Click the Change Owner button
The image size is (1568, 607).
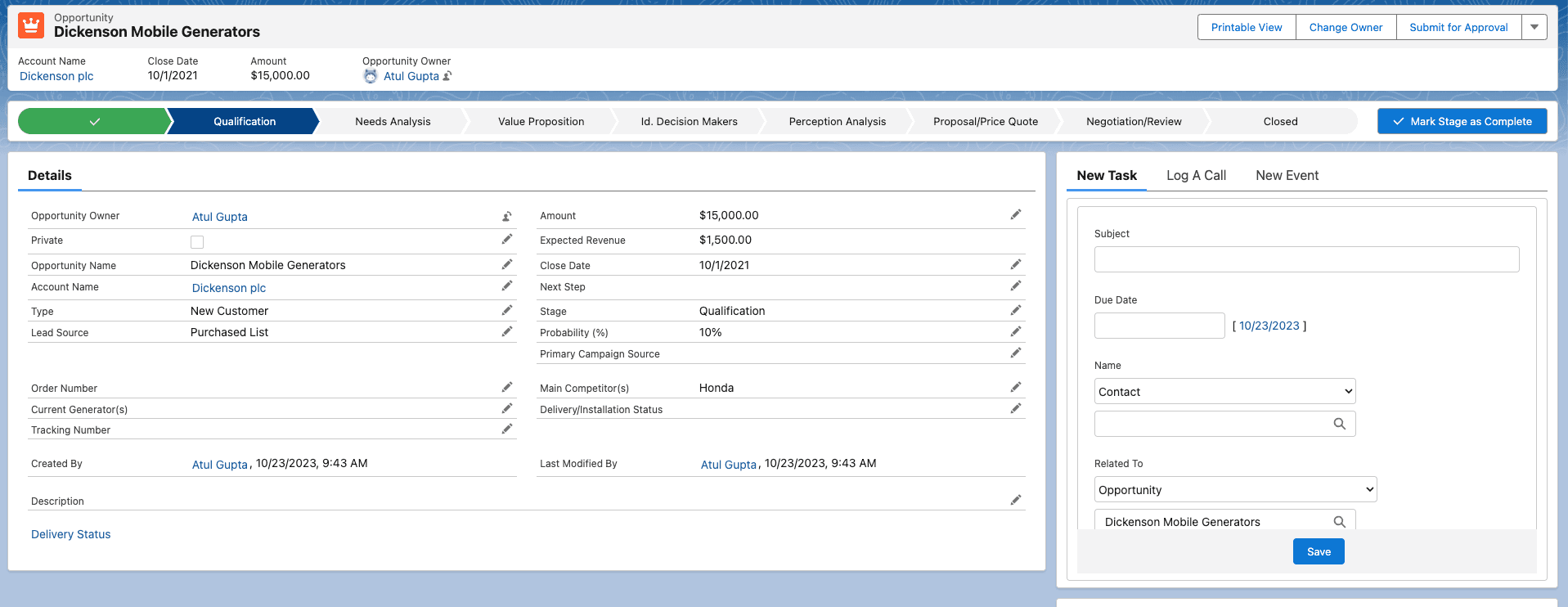point(1346,27)
